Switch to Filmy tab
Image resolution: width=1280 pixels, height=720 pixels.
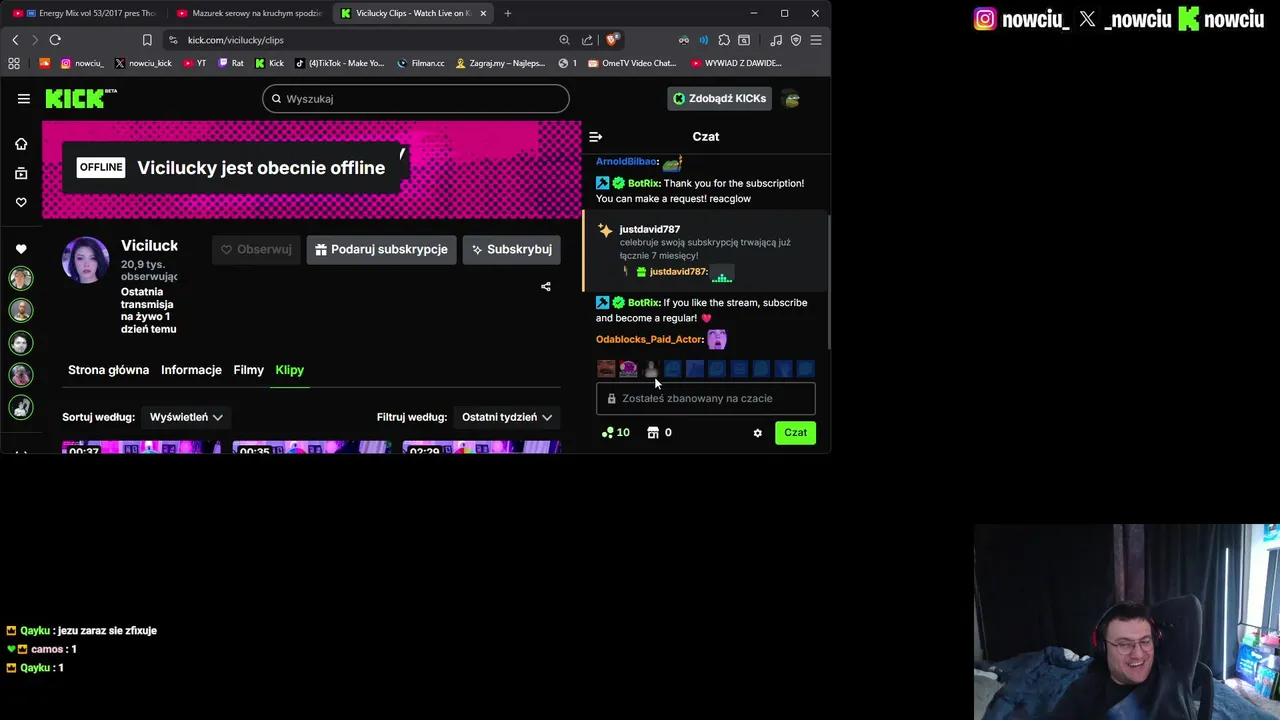(x=249, y=370)
